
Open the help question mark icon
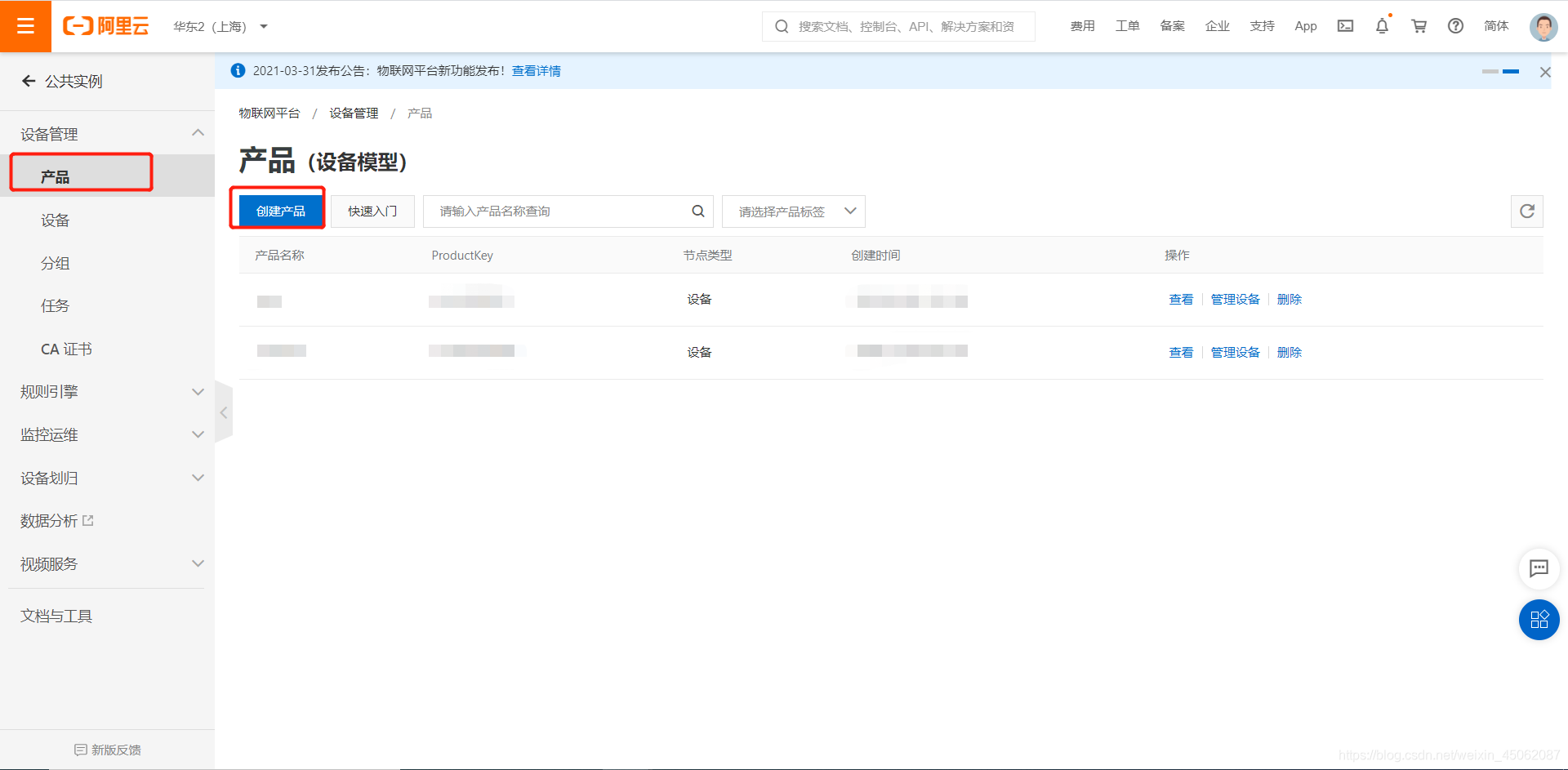pyautogui.click(x=1455, y=26)
